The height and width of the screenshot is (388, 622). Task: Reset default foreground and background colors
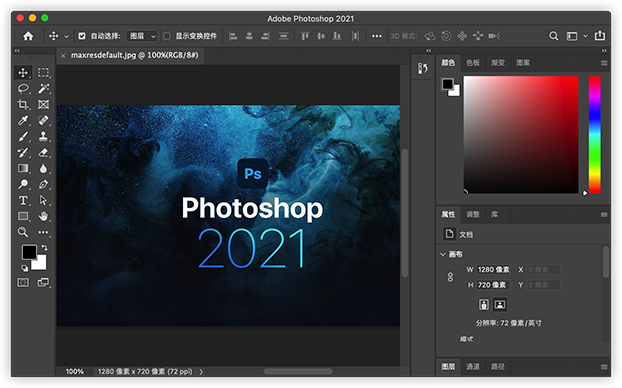24,268
